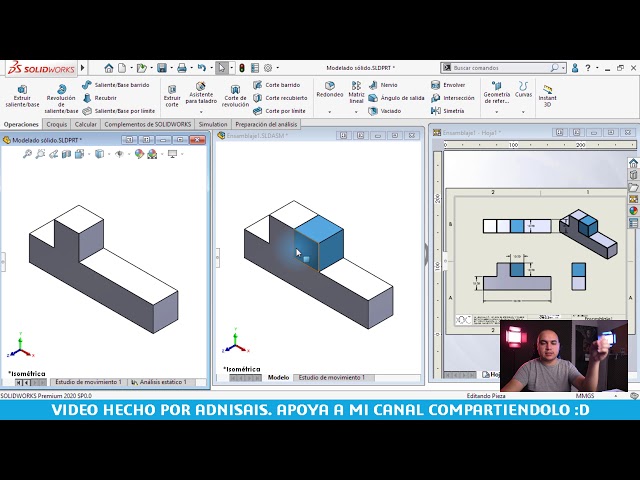Click the Home icon in quick access toolbar
Viewport: 640px width, 480px height.
click(109, 68)
